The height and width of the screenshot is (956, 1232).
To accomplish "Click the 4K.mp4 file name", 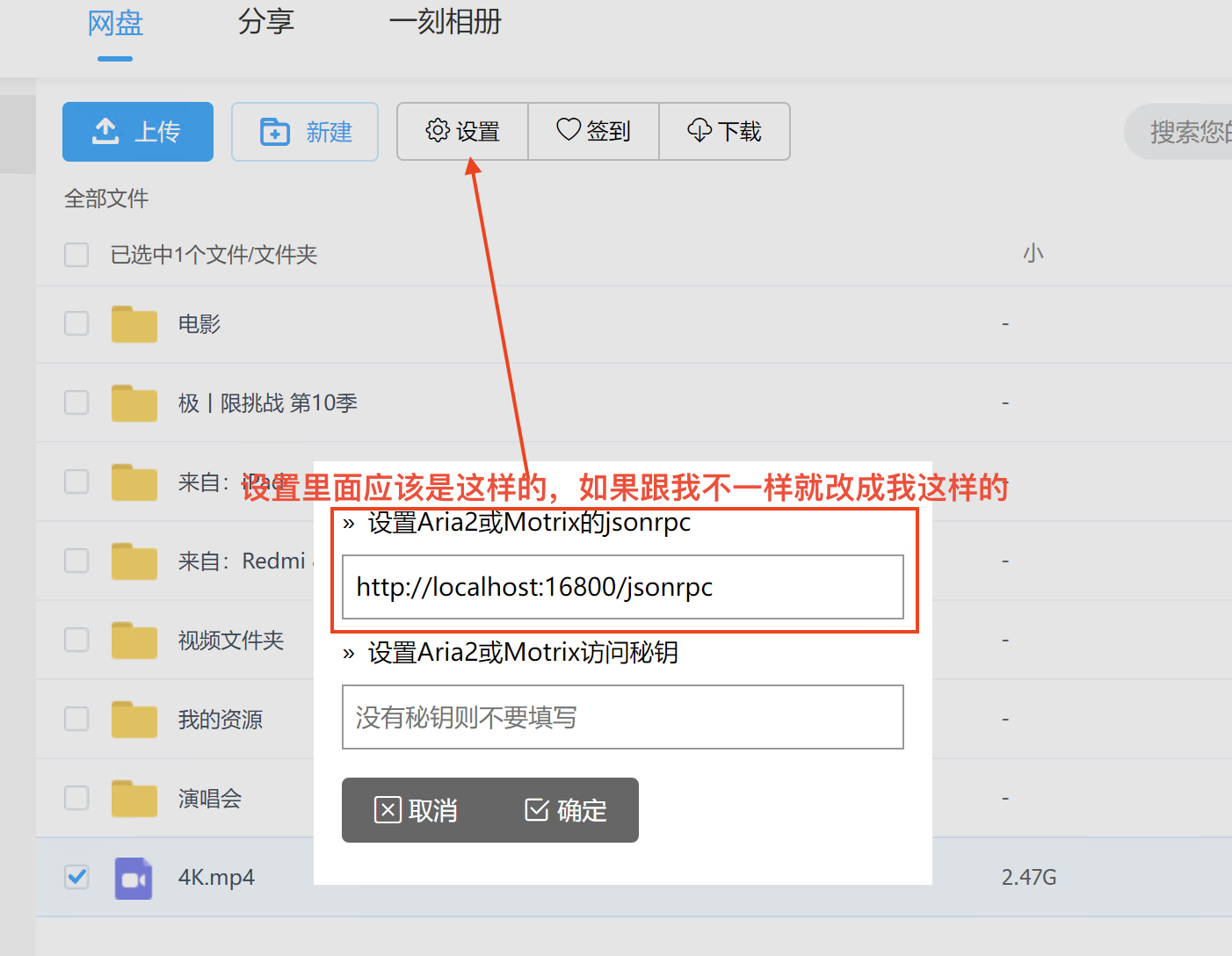I will point(216,877).
